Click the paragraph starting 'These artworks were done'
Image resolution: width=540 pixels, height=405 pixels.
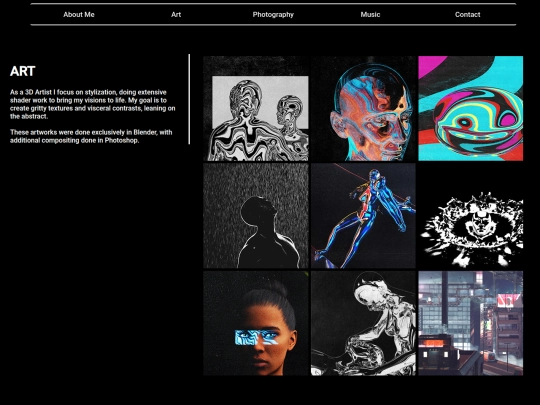point(91,136)
